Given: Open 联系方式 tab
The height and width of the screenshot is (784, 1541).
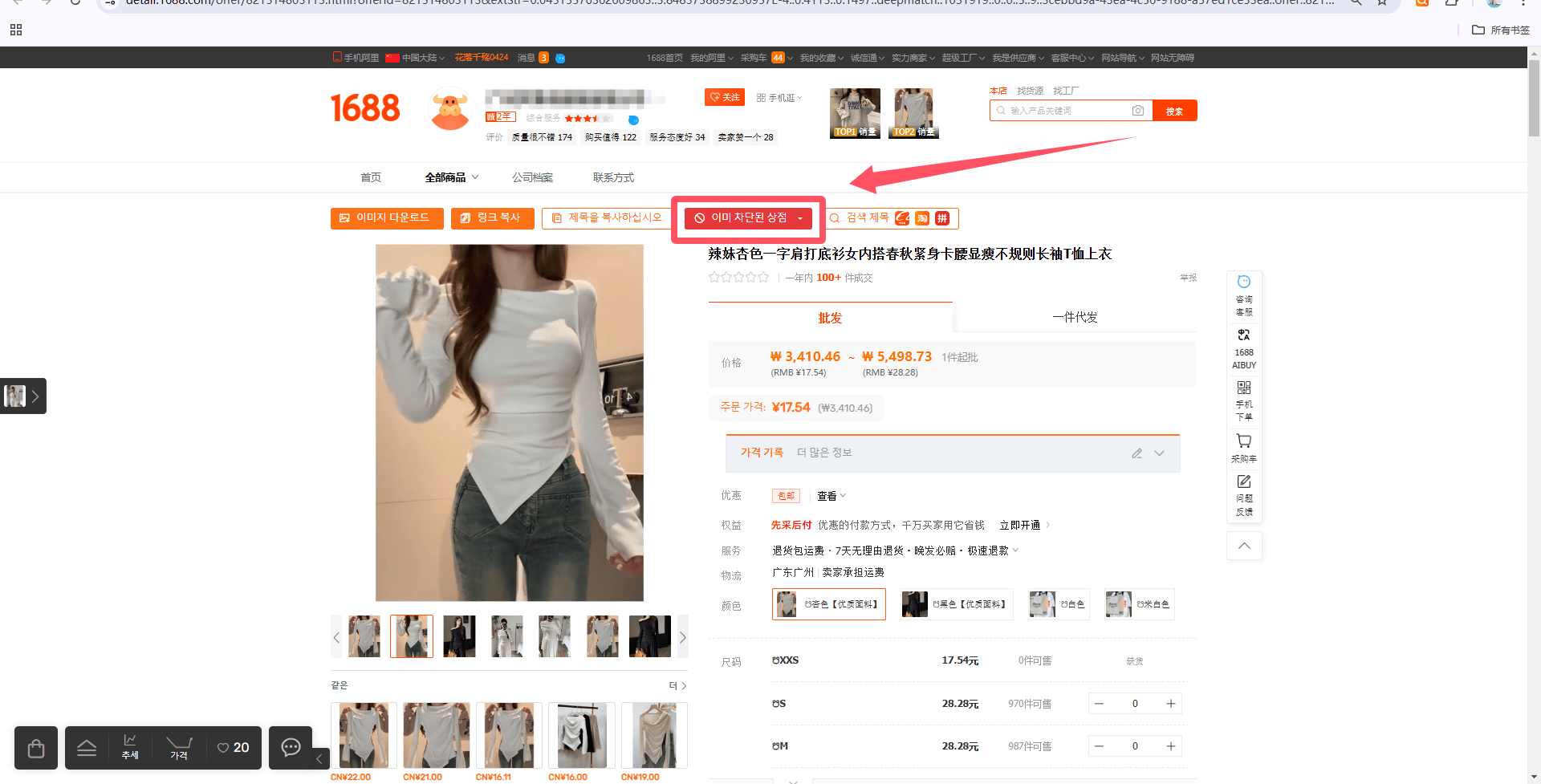Looking at the screenshot, I should [x=613, y=177].
